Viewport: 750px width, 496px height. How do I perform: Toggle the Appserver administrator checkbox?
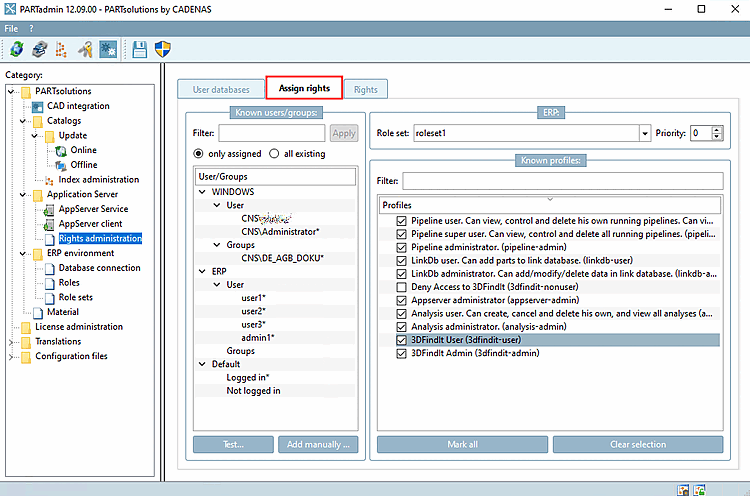401,300
